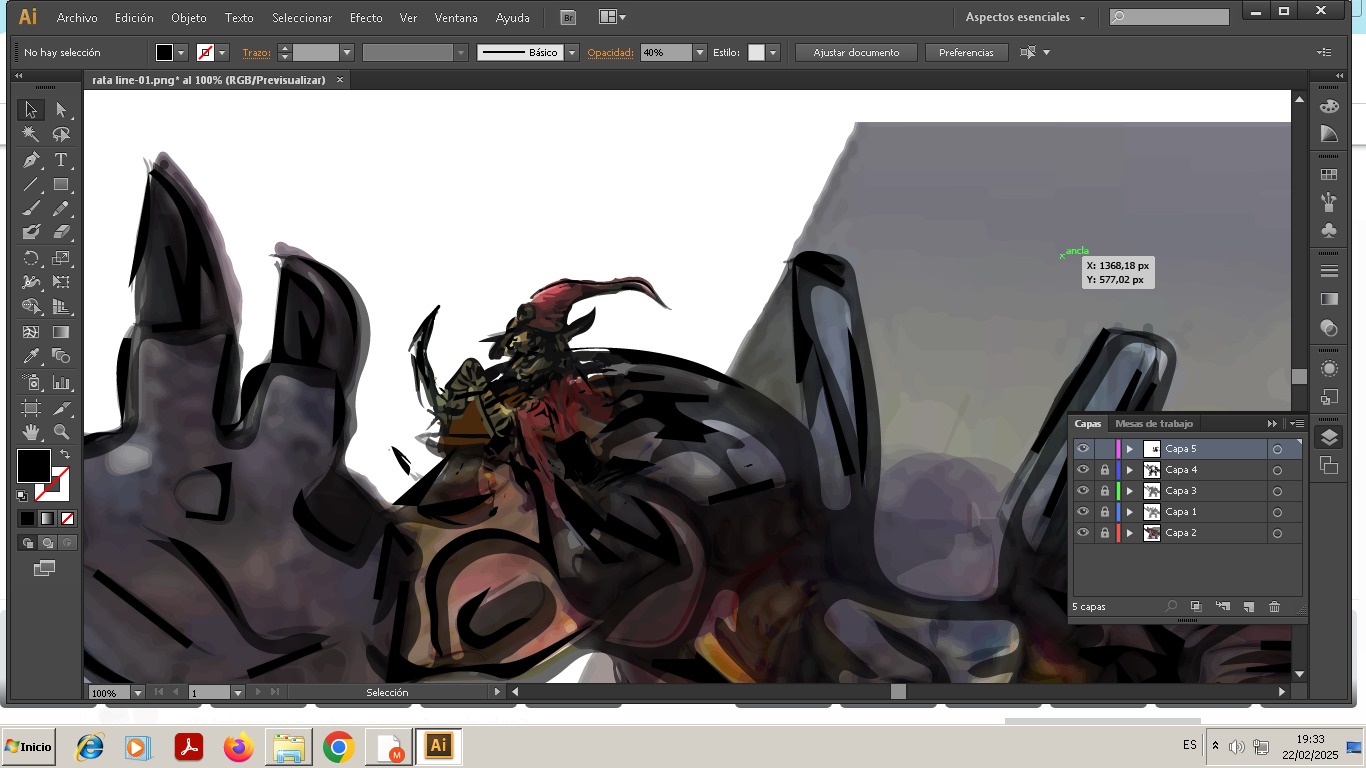
Task: Pick the Lasso tool
Action: point(61,135)
